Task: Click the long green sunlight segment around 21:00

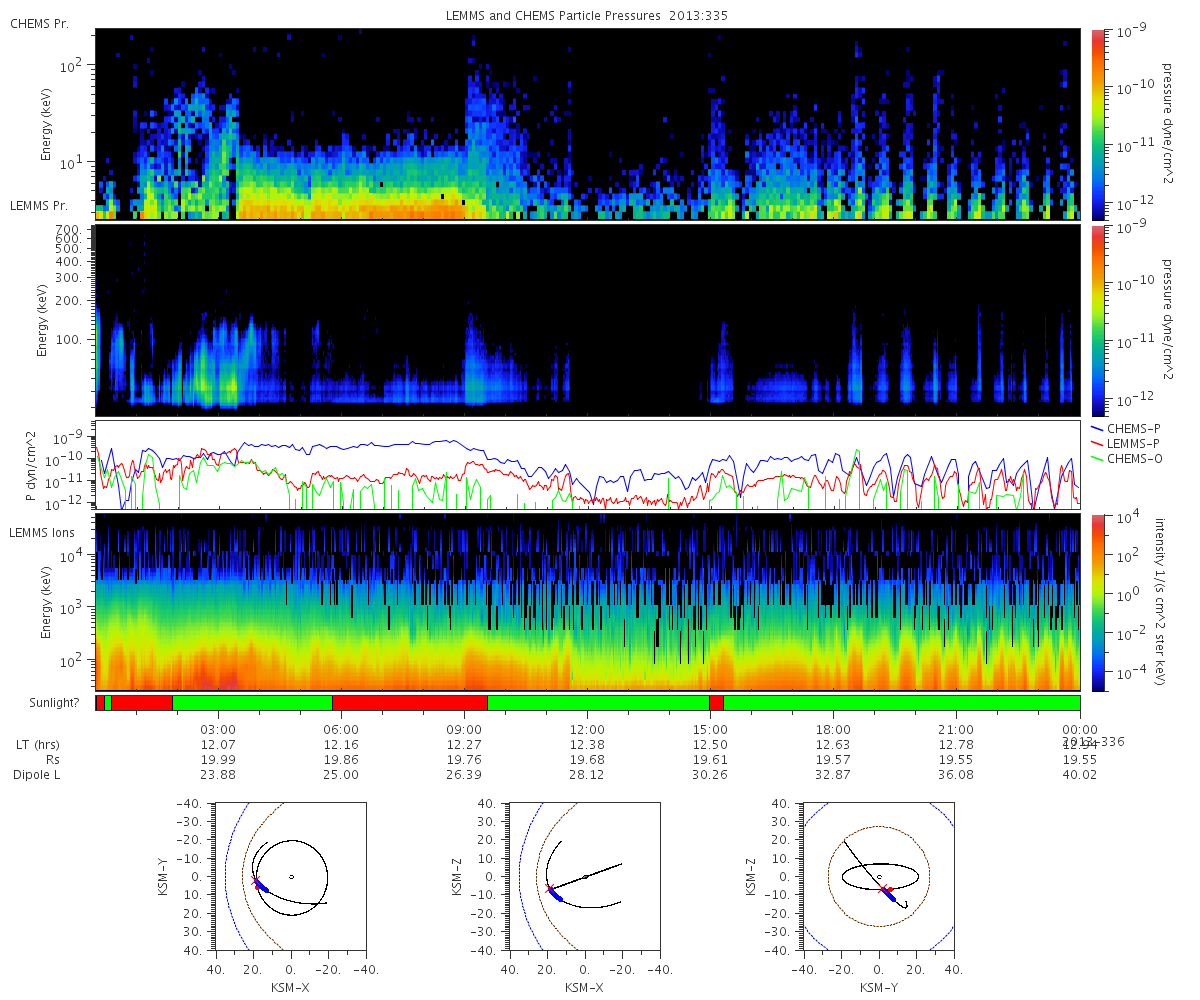Action: pyautogui.click(x=902, y=703)
